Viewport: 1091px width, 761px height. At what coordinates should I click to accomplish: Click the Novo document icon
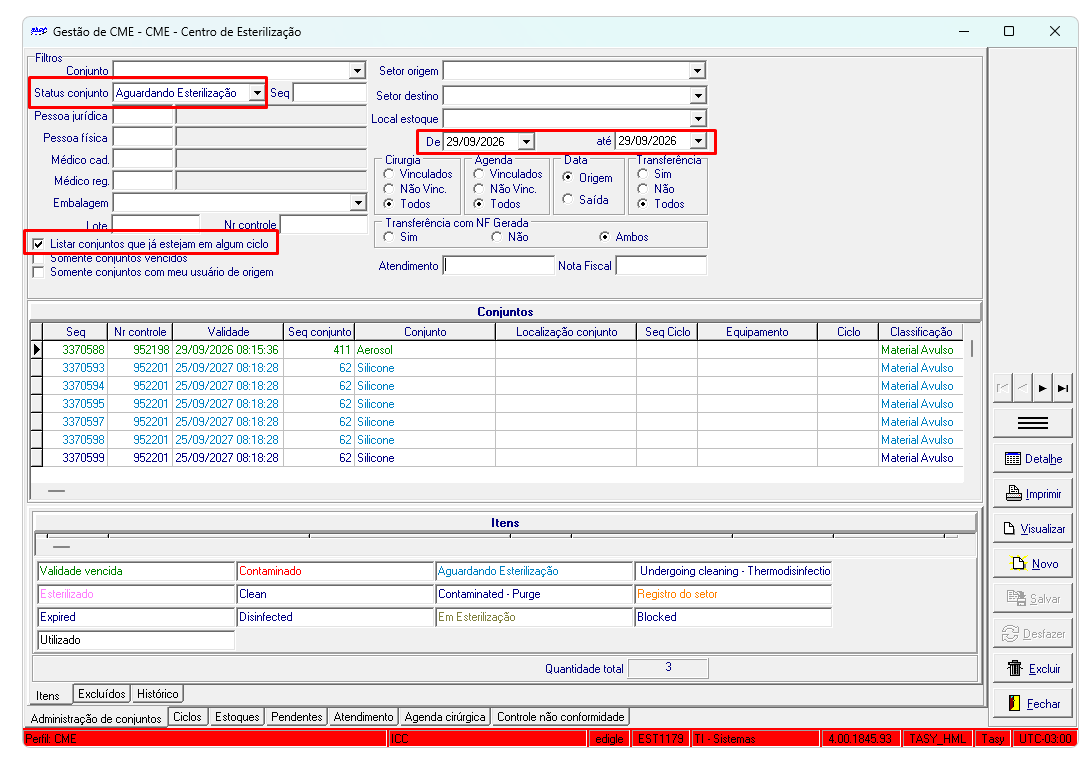[x=1019, y=563]
